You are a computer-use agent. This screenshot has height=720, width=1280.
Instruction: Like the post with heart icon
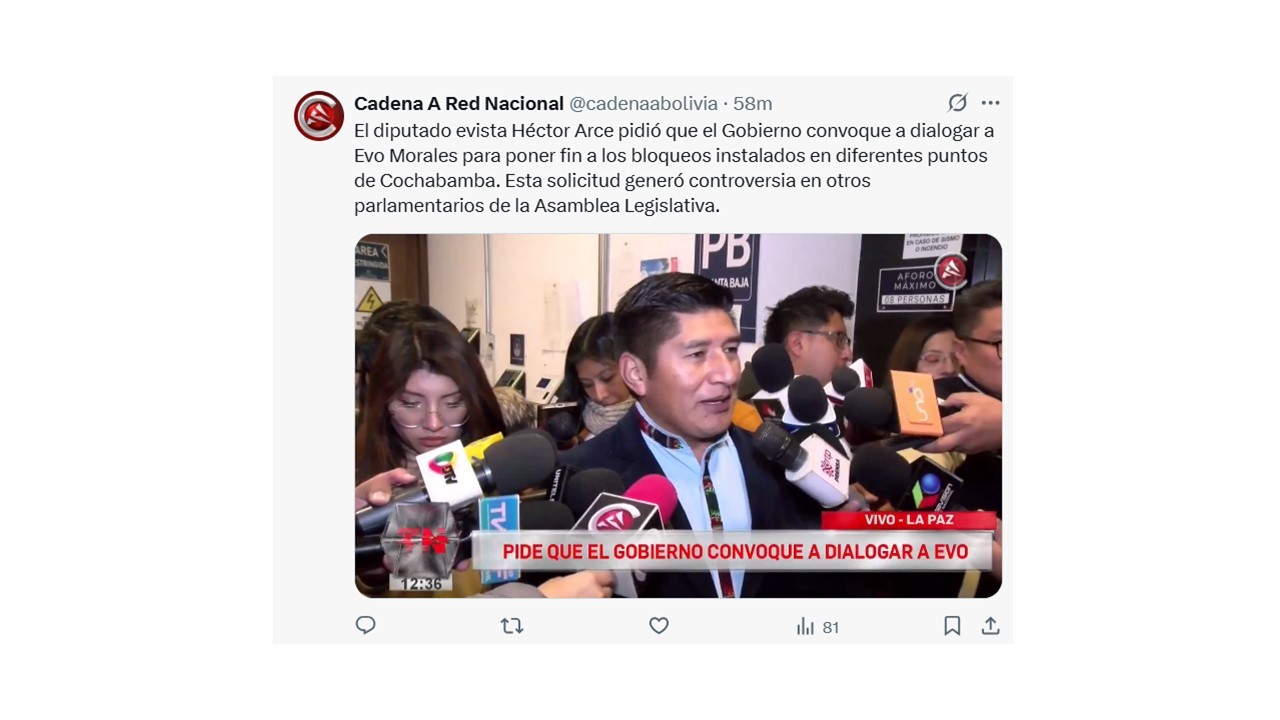click(658, 626)
